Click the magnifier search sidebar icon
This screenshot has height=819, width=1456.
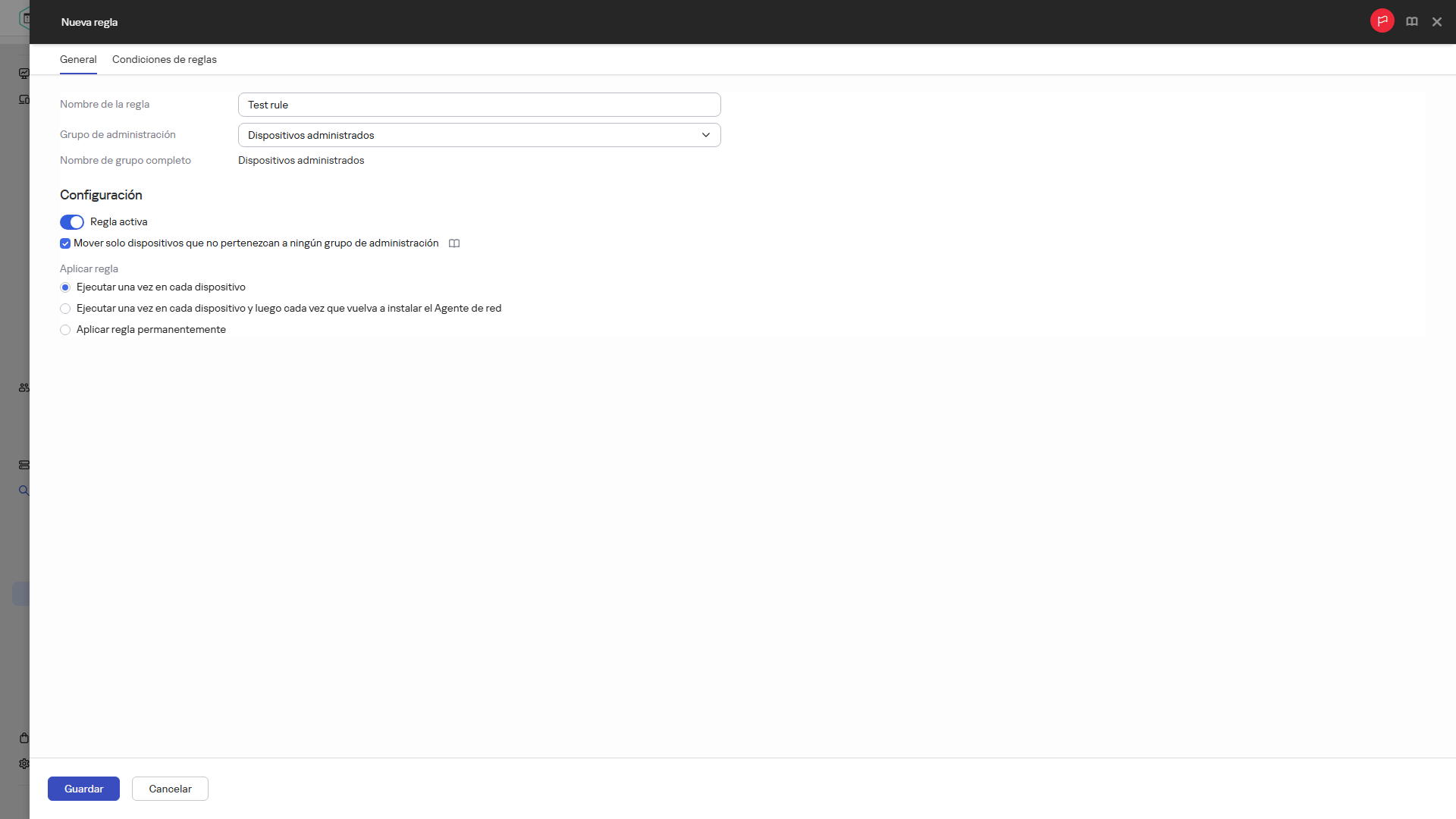[24, 491]
